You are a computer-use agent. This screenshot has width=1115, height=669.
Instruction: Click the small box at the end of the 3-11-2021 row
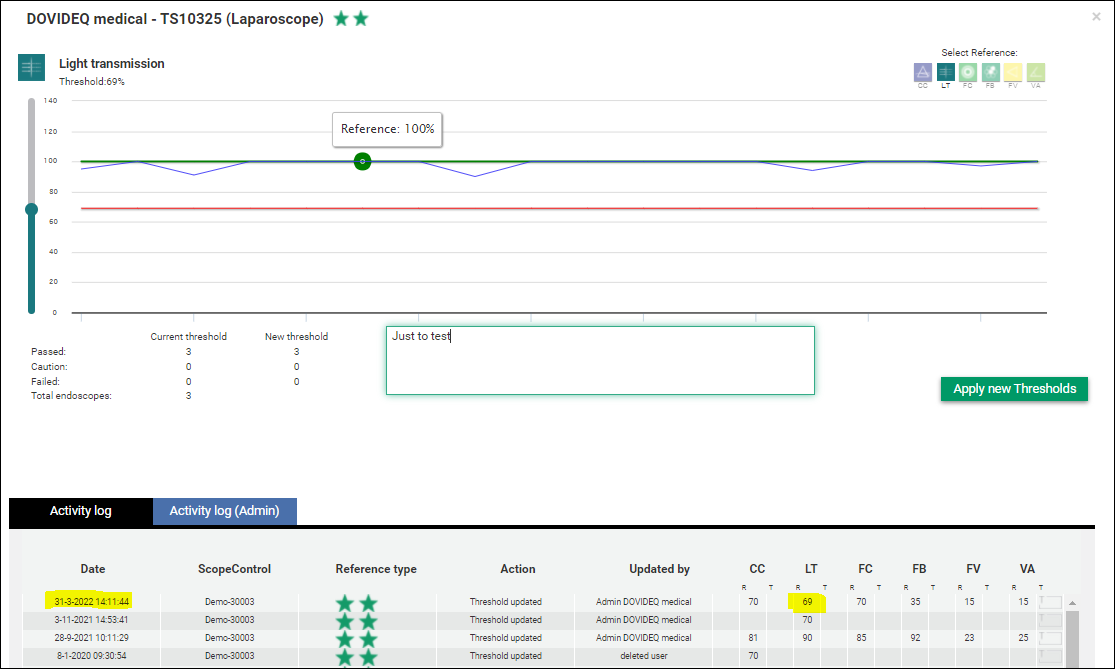(1050, 620)
